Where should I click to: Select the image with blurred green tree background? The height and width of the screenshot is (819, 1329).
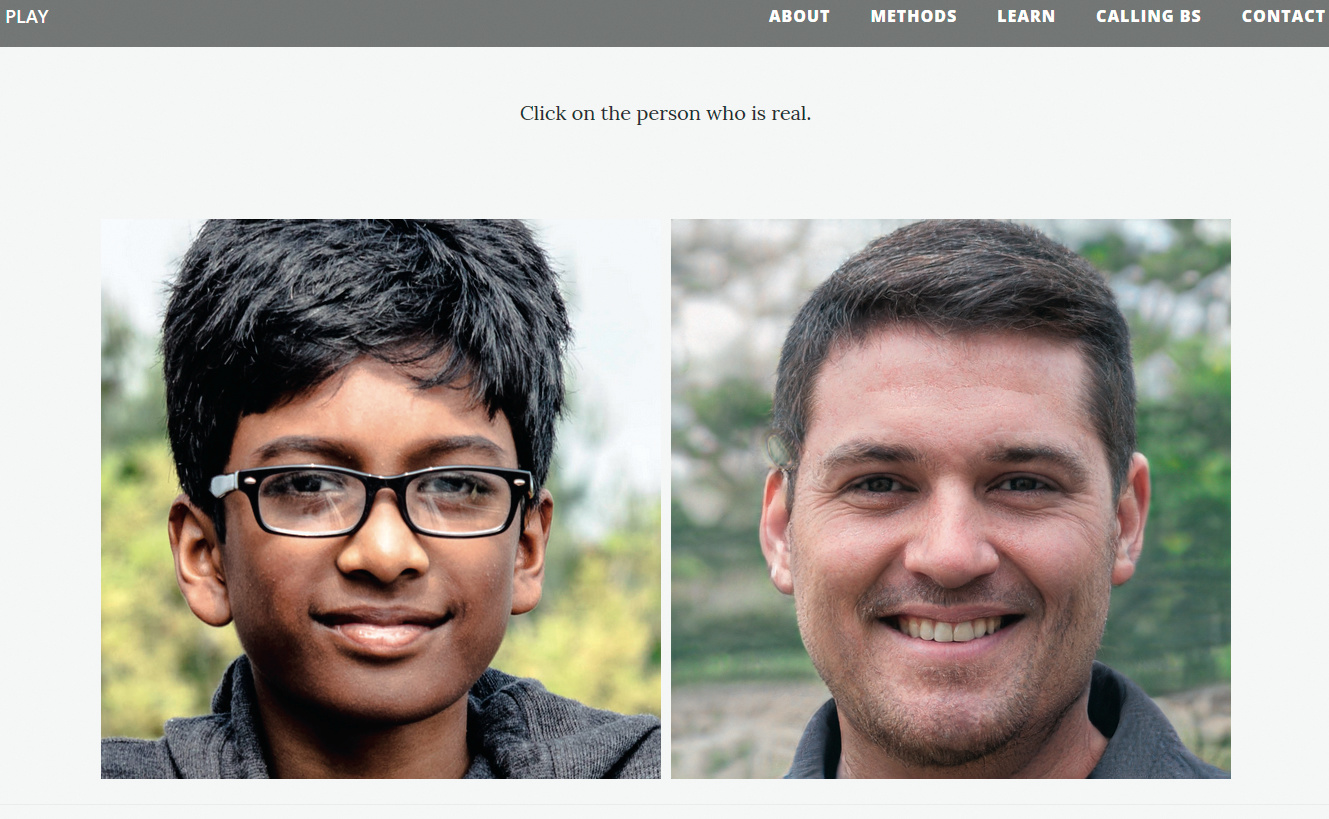click(x=951, y=499)
